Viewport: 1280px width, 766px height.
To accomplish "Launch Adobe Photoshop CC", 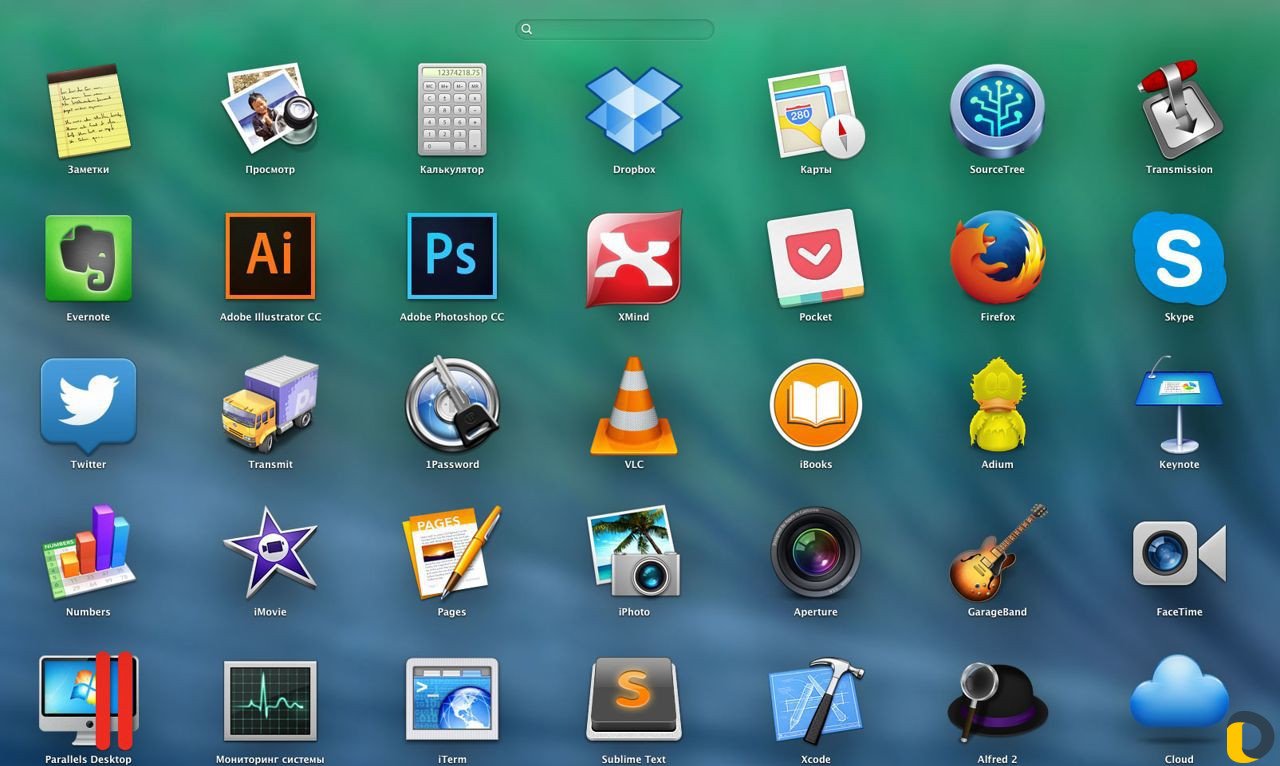I will tap(452, 256).
